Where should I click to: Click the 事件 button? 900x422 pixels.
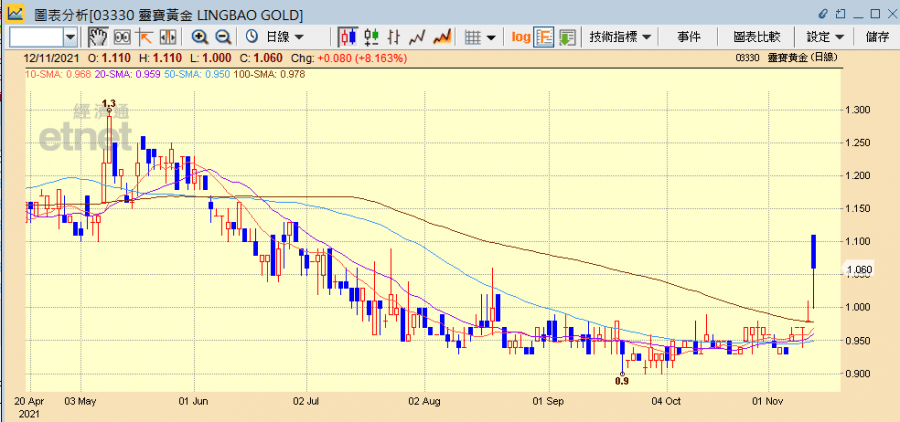pyautogui.click(x=689, y=37)
